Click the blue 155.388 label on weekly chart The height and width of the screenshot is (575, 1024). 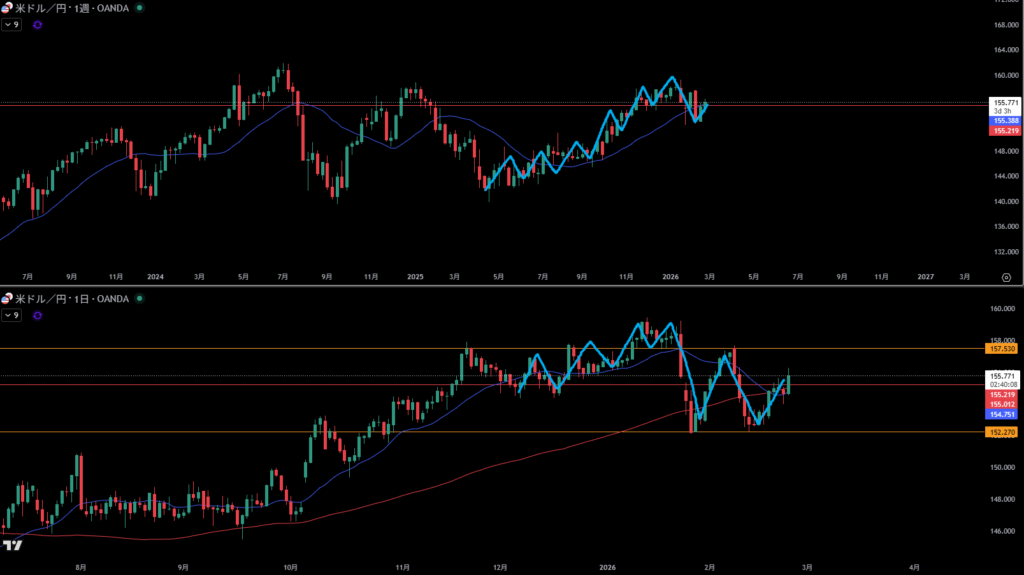coord(1002,121)
